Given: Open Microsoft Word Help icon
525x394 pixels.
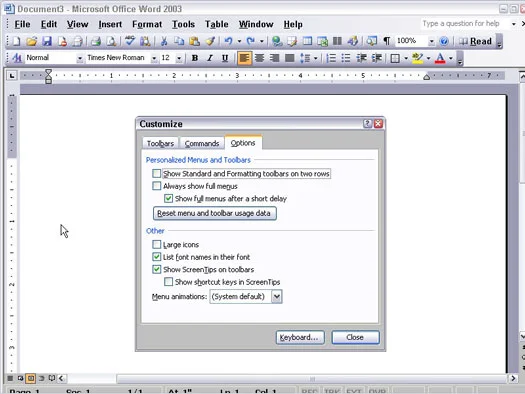Looking at the screenshot, I should [444, 42].
